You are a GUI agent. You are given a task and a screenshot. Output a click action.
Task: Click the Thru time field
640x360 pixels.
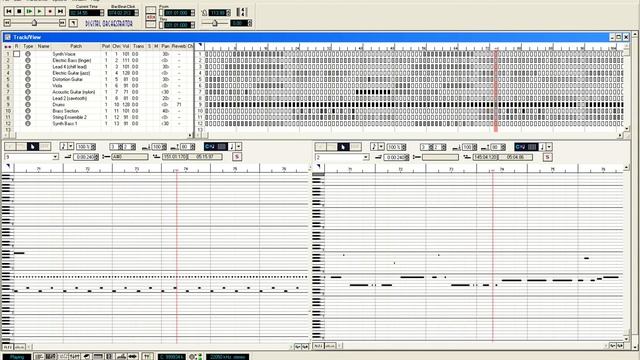pos(178,25)
